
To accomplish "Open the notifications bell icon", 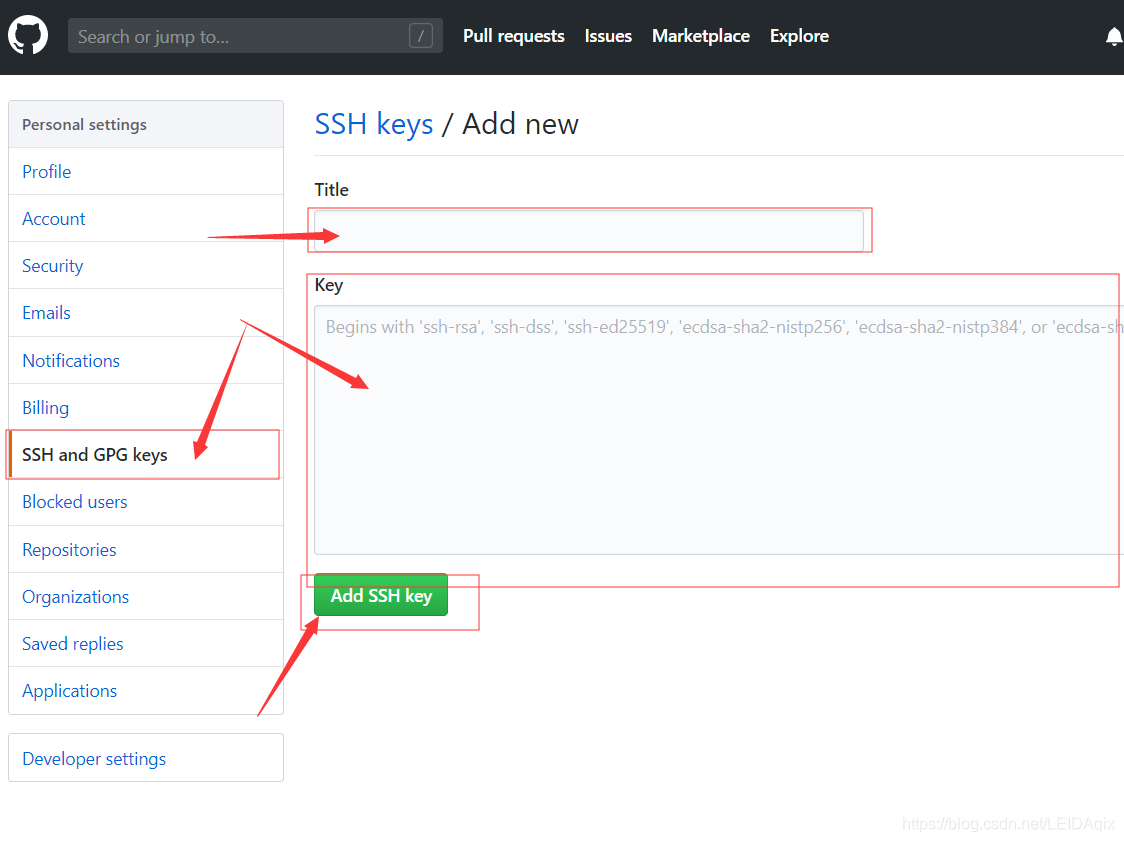I will pos(1113,37).
